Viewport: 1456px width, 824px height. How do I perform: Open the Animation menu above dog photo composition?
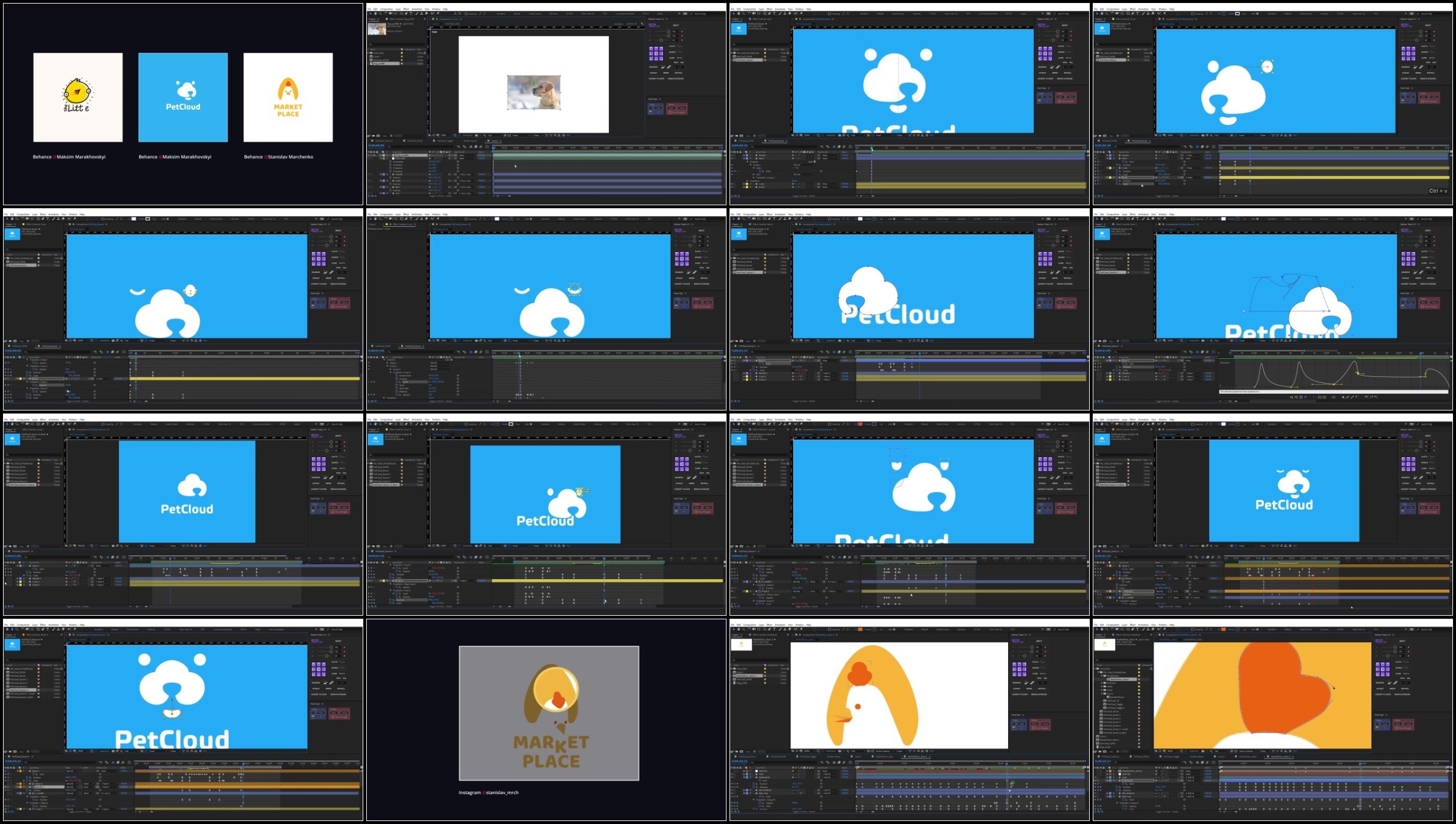click(417, 9)
